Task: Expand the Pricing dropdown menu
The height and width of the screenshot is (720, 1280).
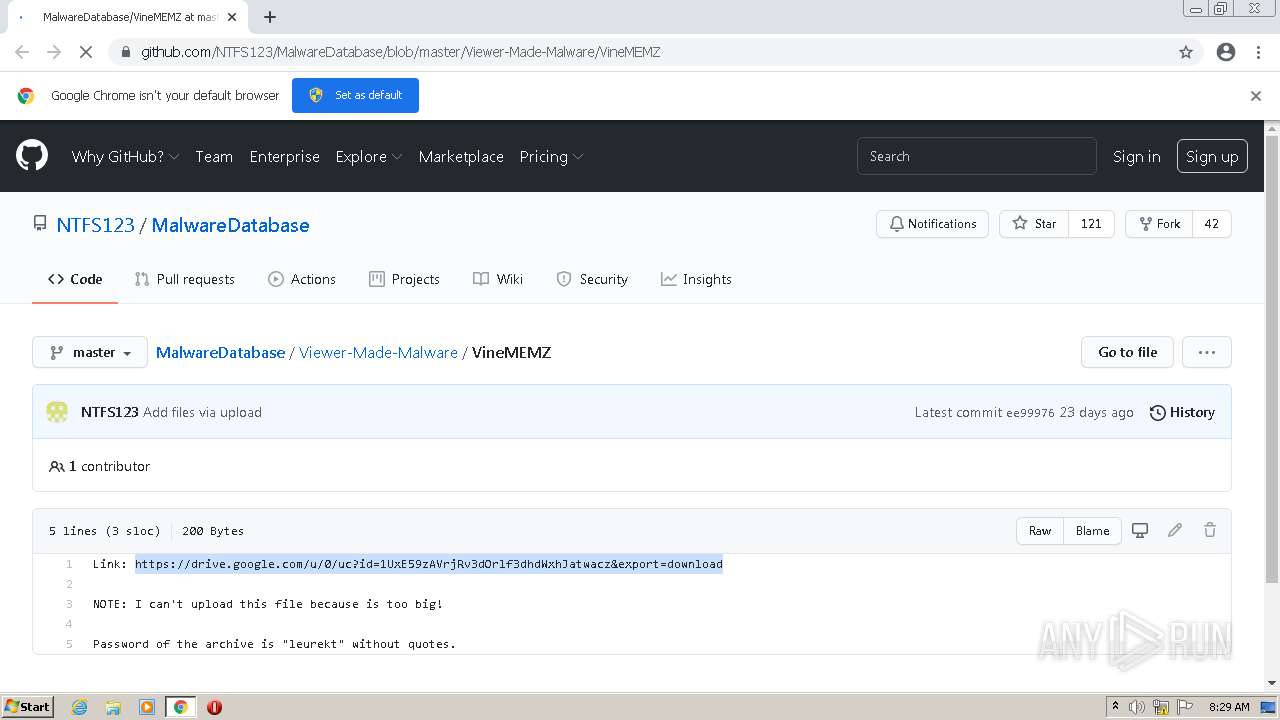Action: (551, 156)
